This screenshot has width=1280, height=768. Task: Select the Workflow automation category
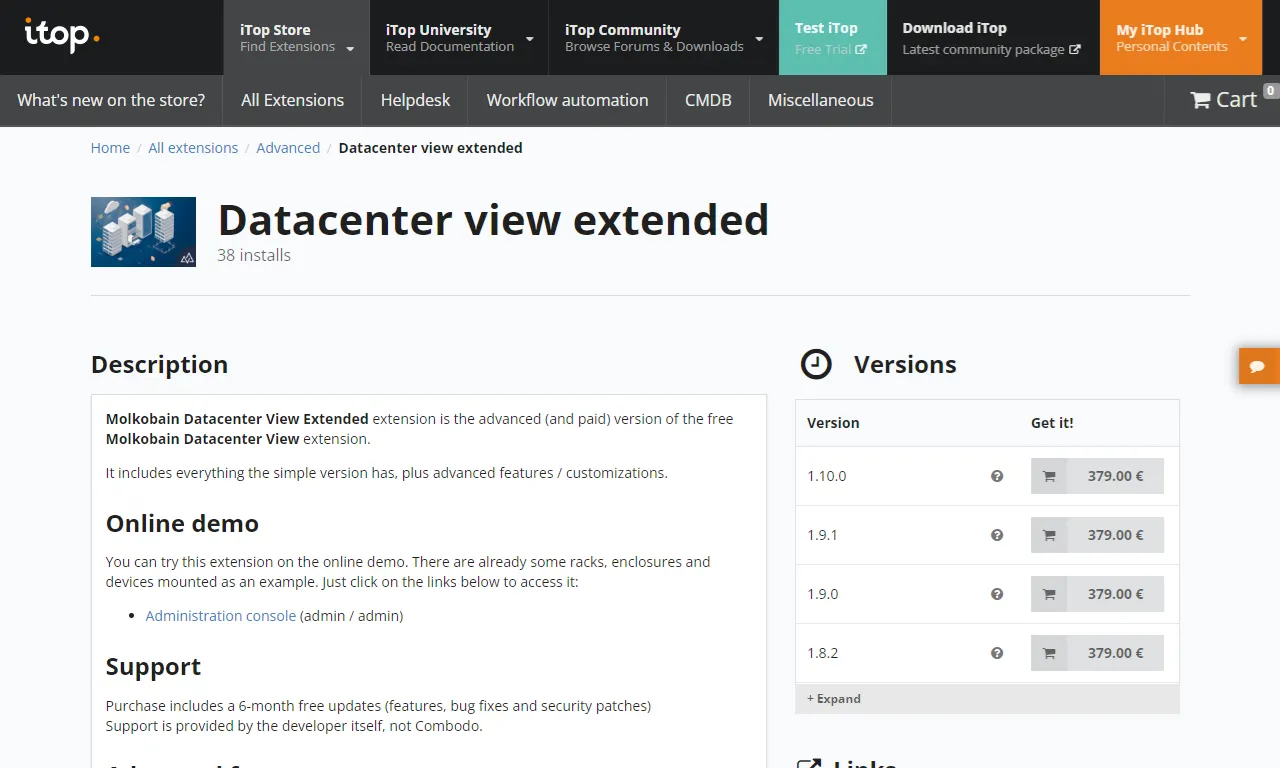click(567, 100)
